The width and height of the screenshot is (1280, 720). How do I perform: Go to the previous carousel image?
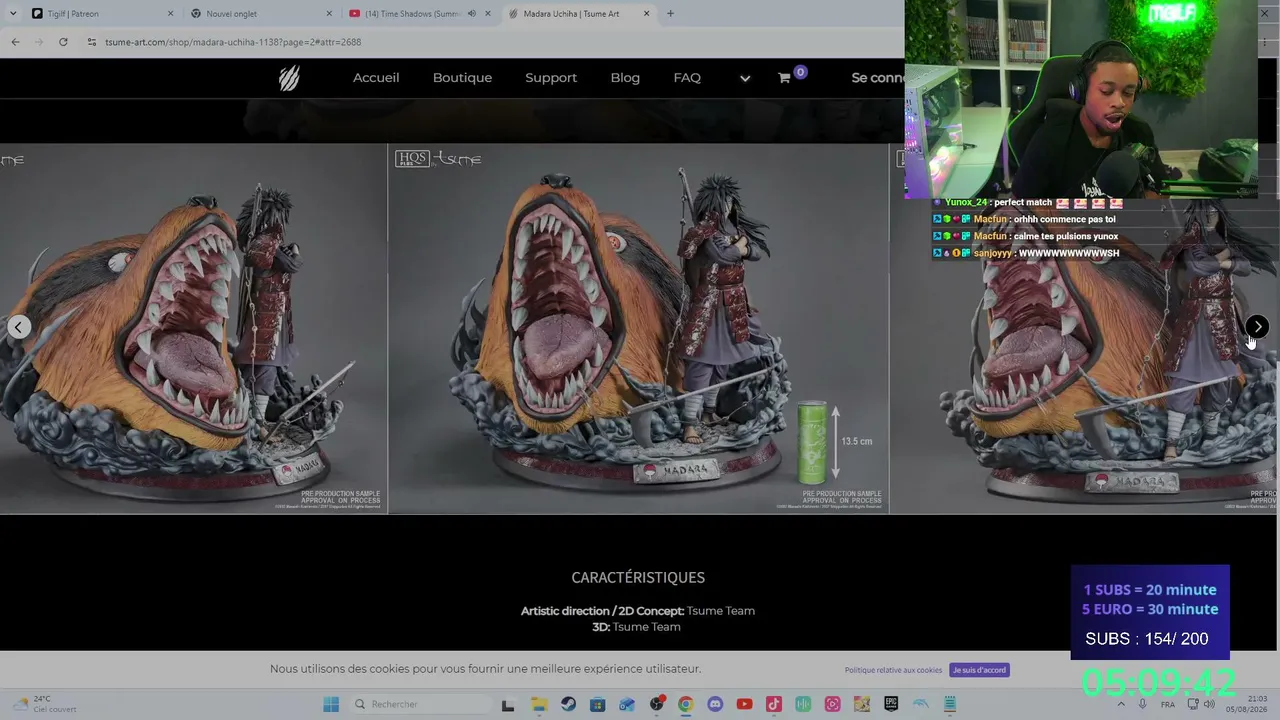(x=18, y=327)
